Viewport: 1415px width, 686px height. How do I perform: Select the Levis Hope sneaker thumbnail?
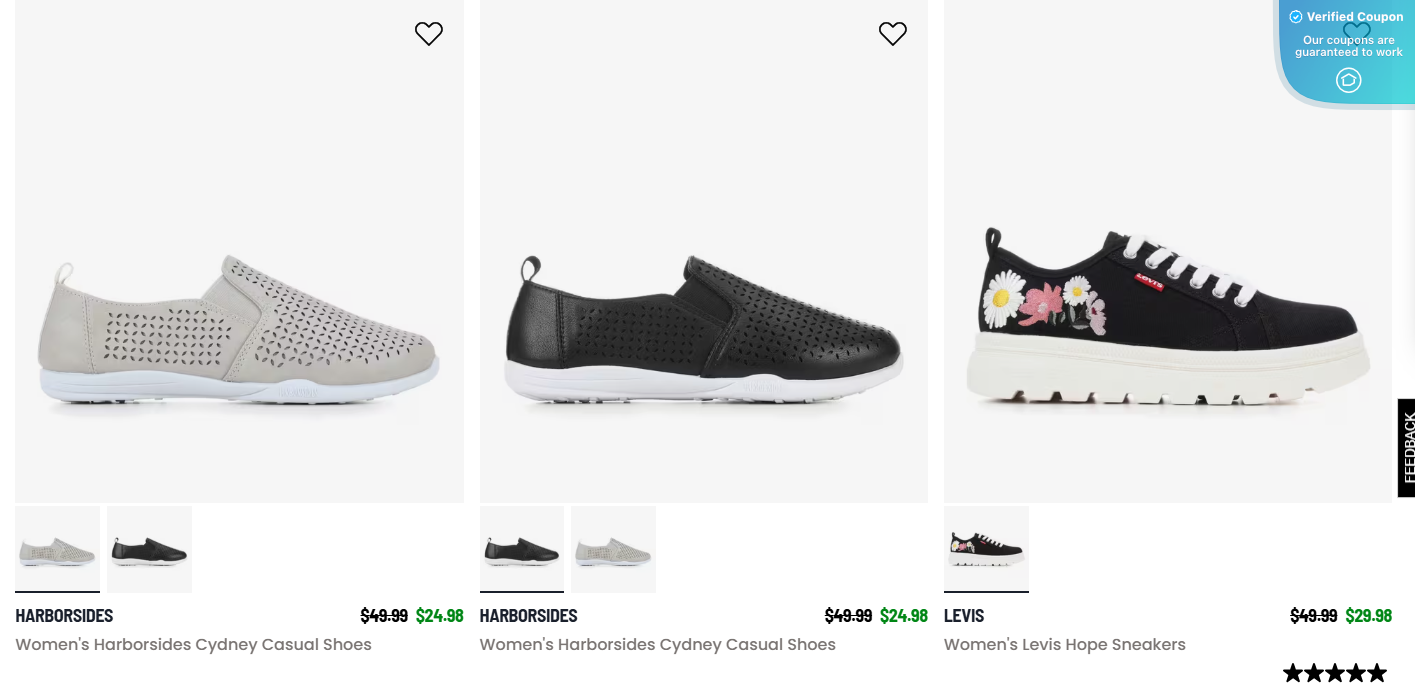(986, 549)
